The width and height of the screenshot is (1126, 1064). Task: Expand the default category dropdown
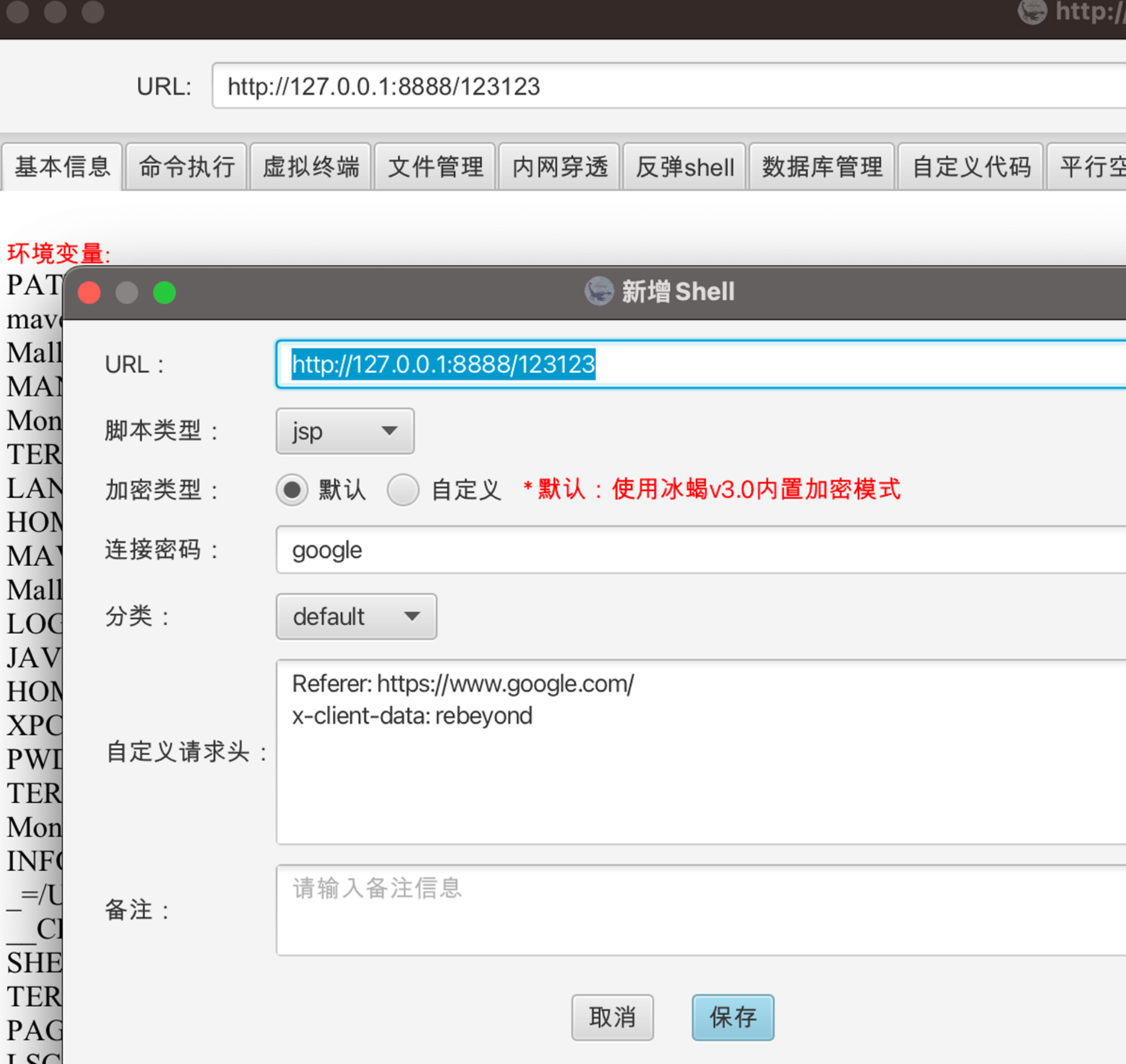coord(356,616)
